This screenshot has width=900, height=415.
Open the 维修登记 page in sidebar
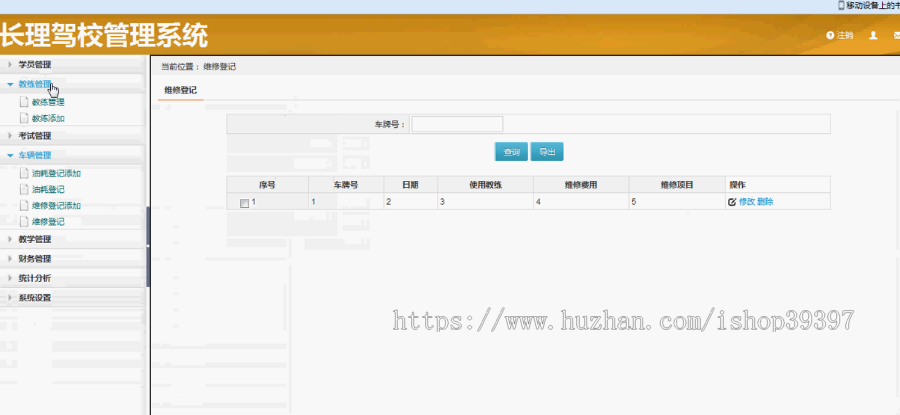tap(48, 222)
